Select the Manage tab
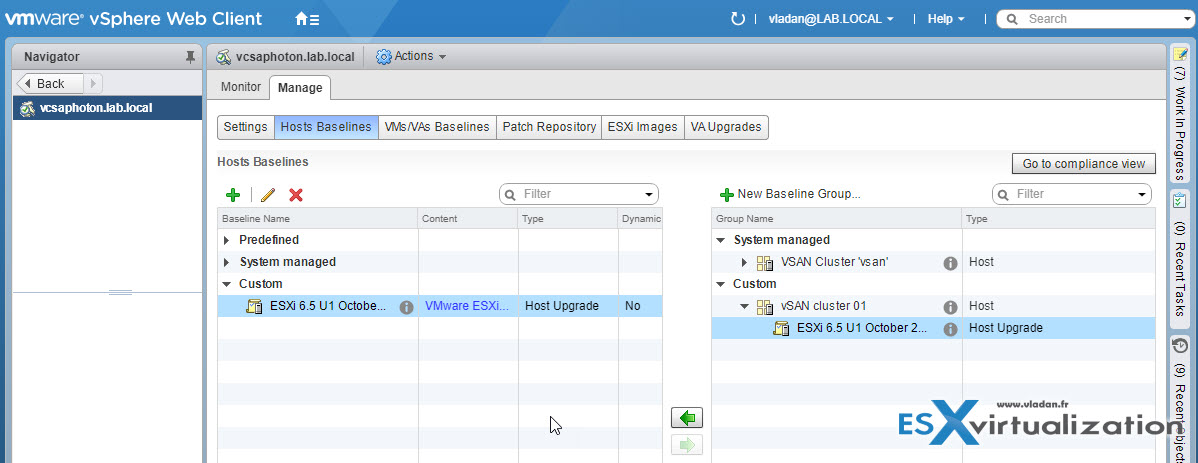 click(x=300, y=88)
